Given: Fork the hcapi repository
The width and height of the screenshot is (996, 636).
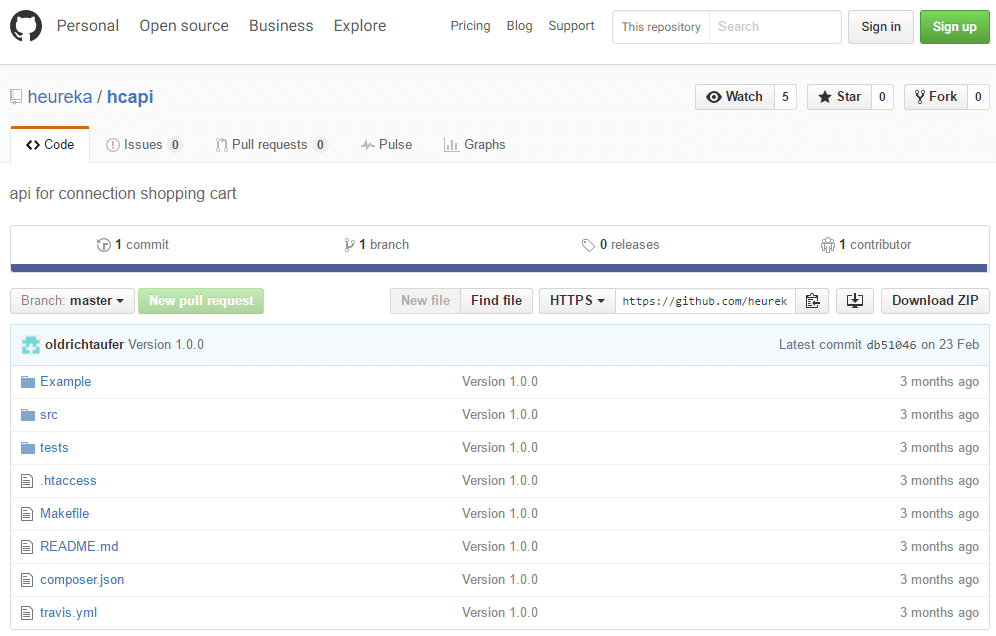Looking at the screenshot, I should pos(936,97).
